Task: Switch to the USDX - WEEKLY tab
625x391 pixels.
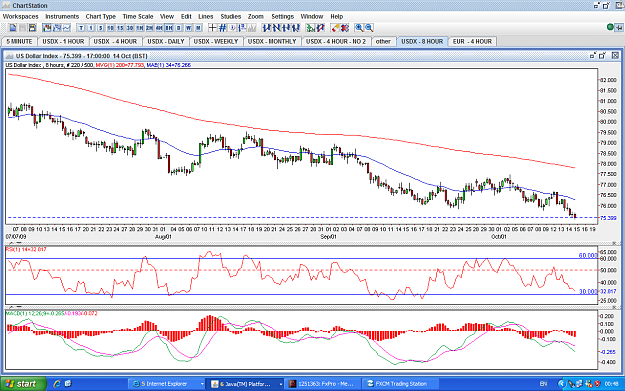Action: pos(216,41)
